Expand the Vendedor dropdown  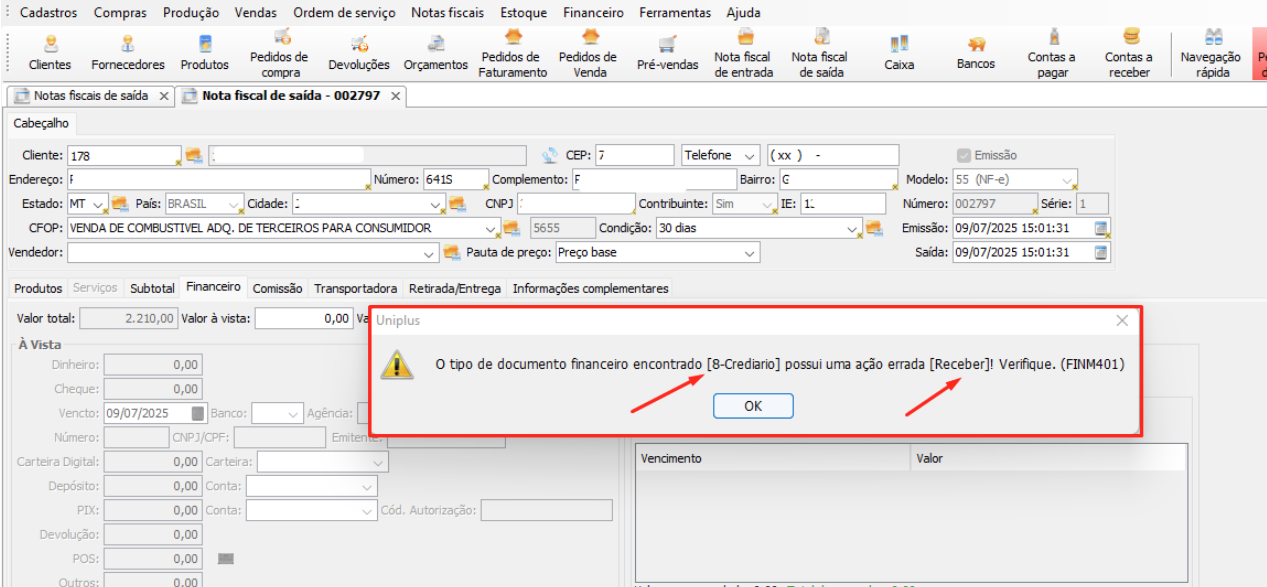[x=431, y=253]
